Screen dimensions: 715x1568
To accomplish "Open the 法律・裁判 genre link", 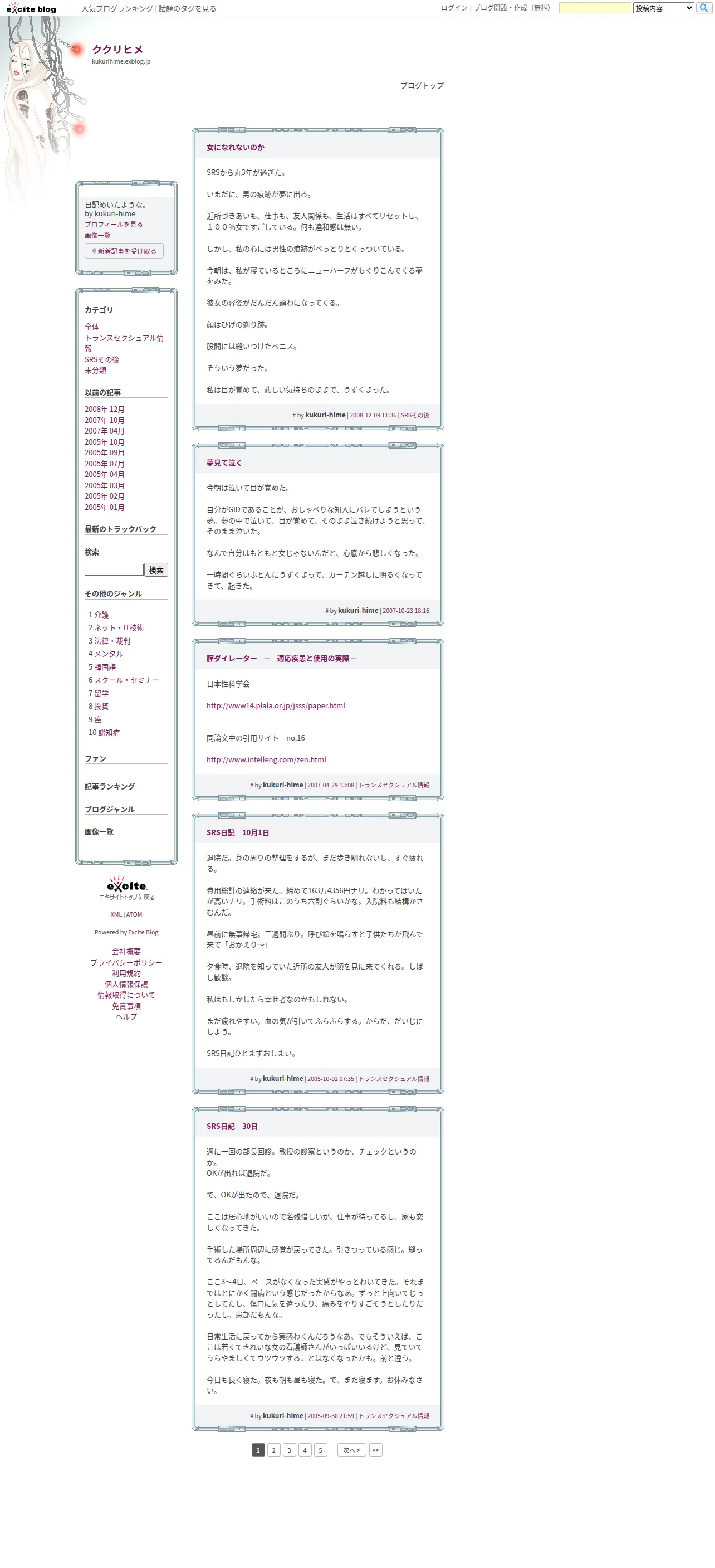I will pos(112,641).
